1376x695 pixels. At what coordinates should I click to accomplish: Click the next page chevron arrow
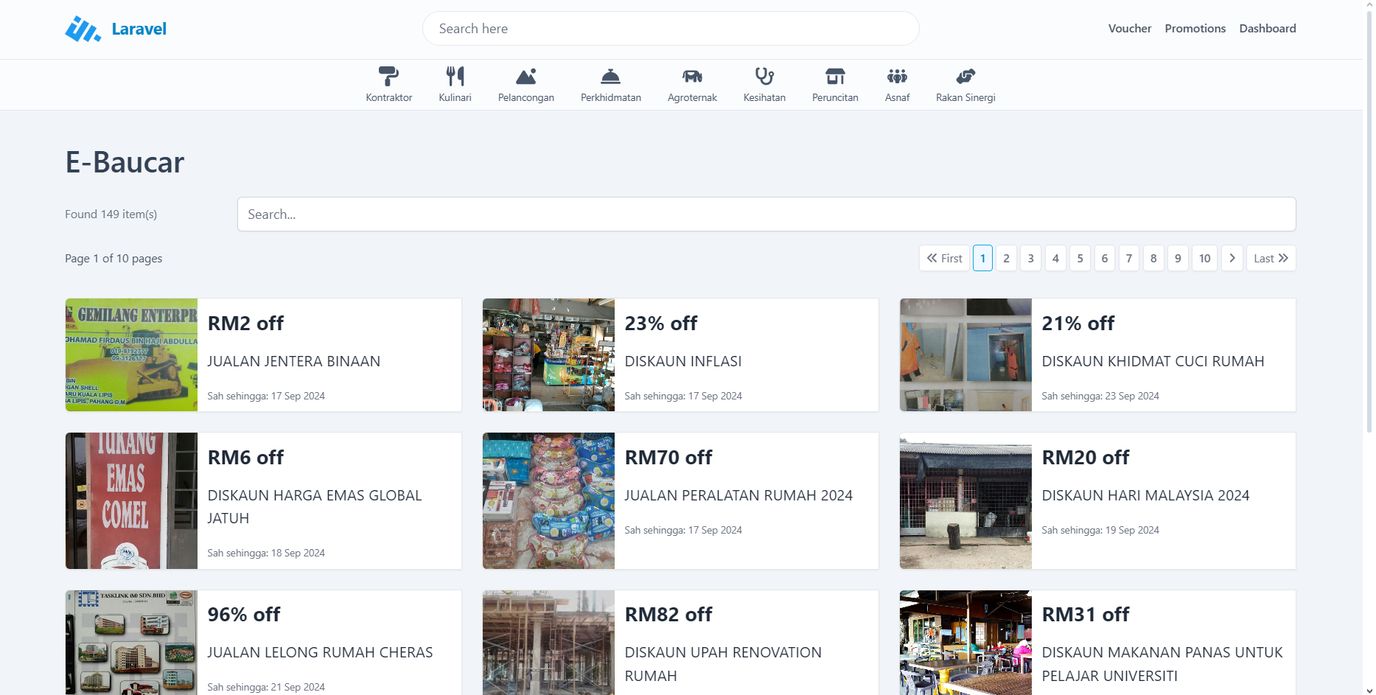[1232, 258]
